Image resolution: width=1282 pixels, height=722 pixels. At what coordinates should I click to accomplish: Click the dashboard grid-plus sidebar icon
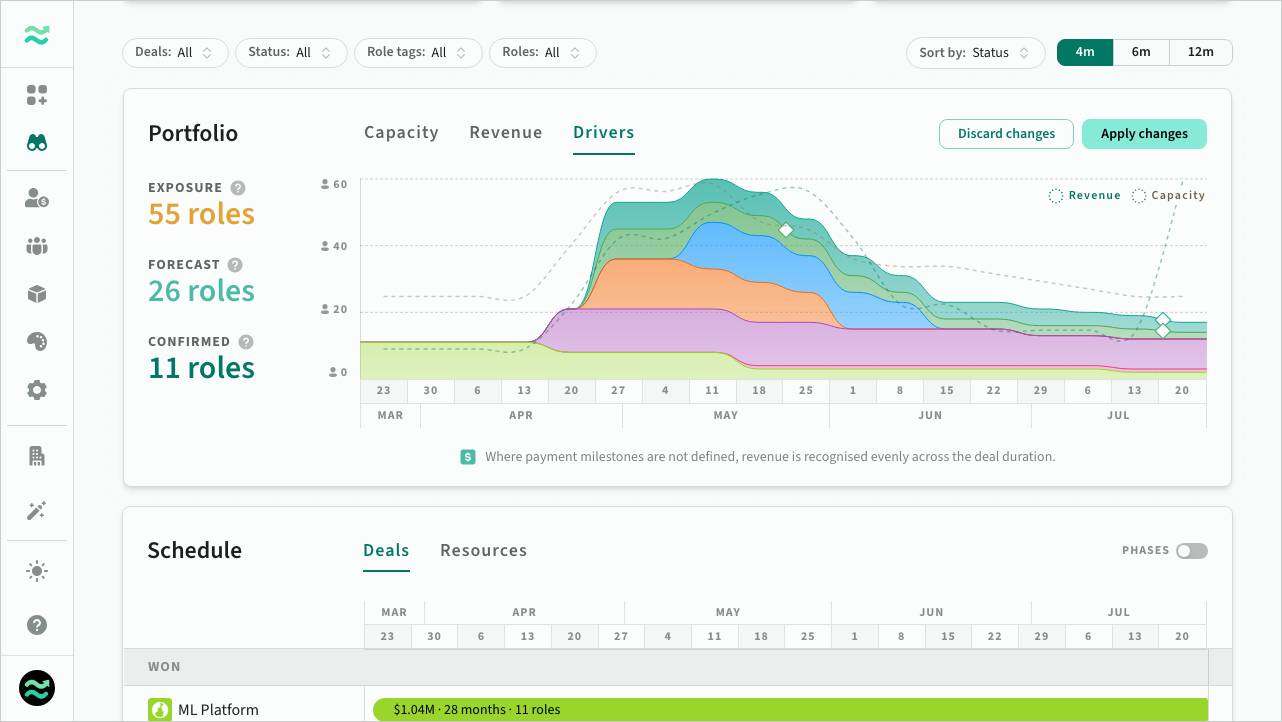tap(37, 95)
